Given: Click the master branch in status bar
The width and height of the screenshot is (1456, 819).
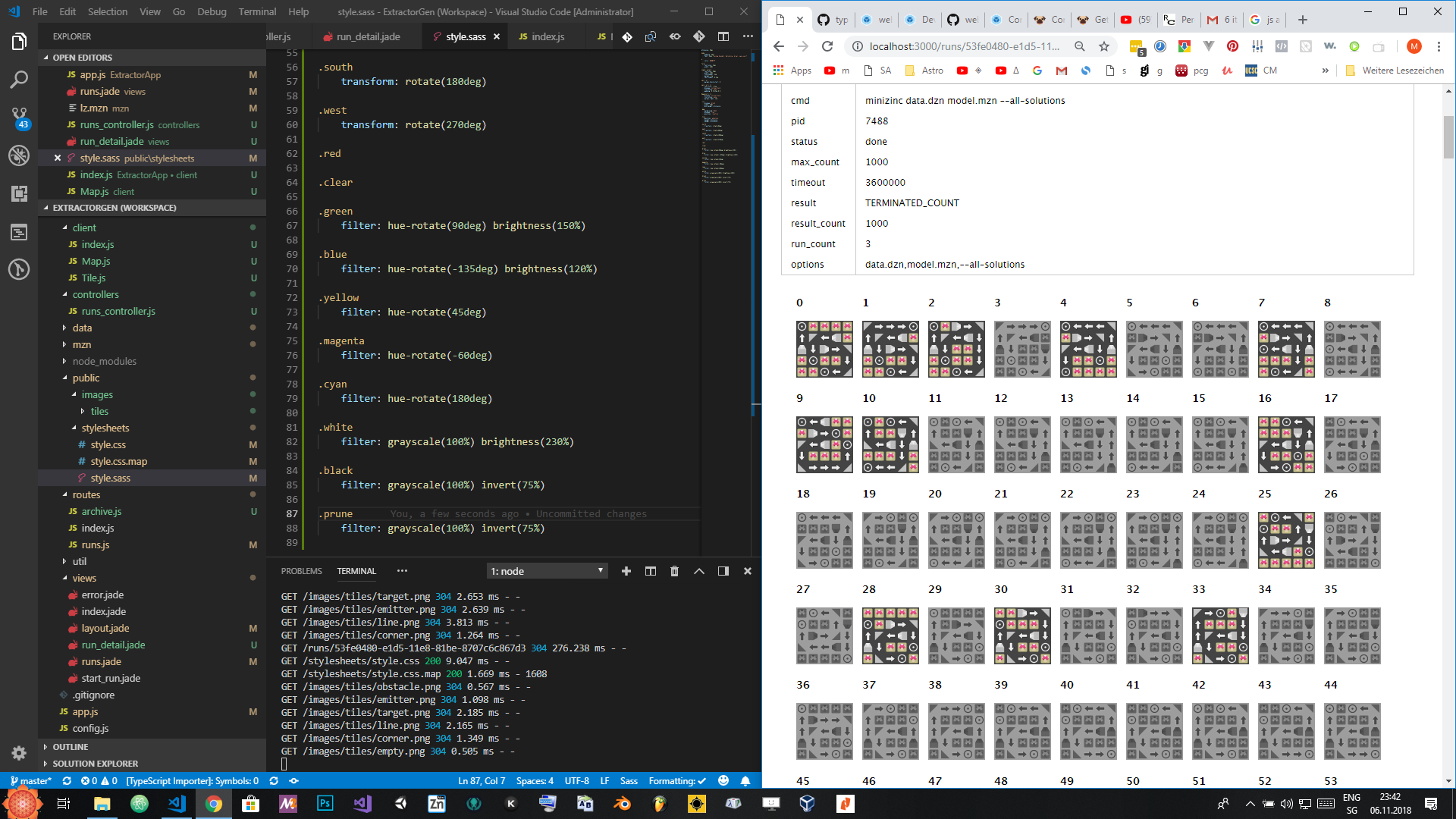Looking at the screenshot, I should point(30,780).
